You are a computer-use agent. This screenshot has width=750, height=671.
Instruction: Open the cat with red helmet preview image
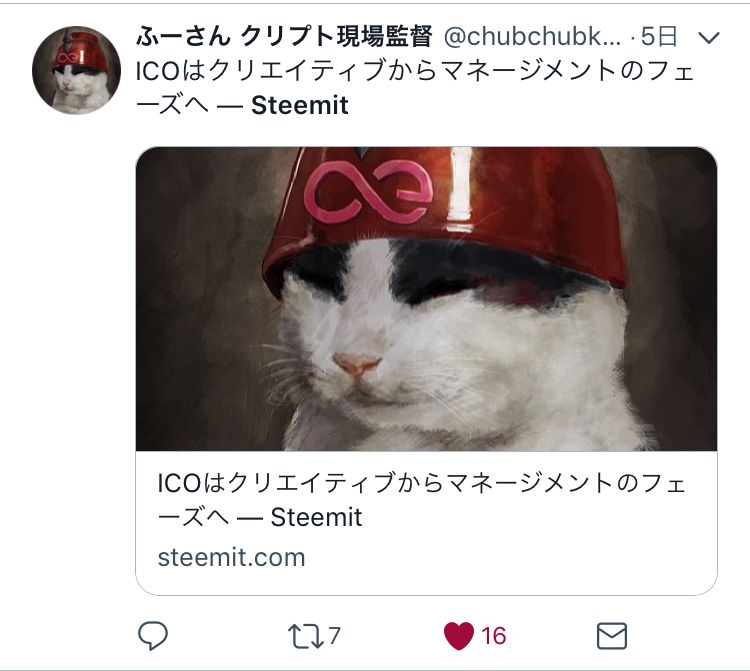coord(426,299)
